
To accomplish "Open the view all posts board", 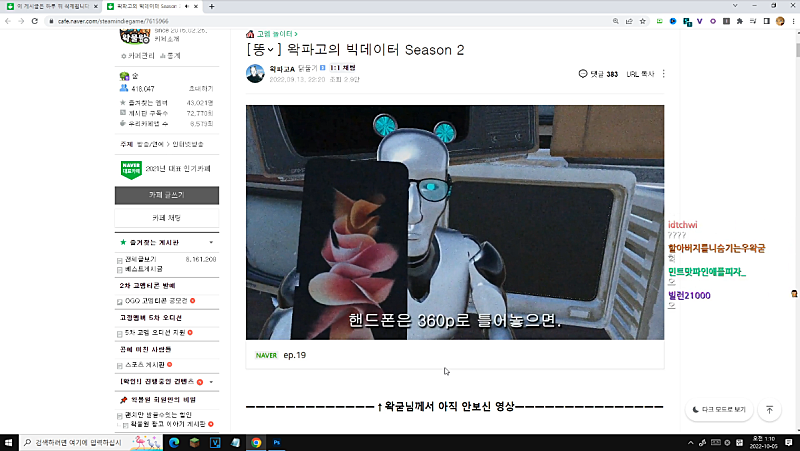I will [x=141, y=259].
